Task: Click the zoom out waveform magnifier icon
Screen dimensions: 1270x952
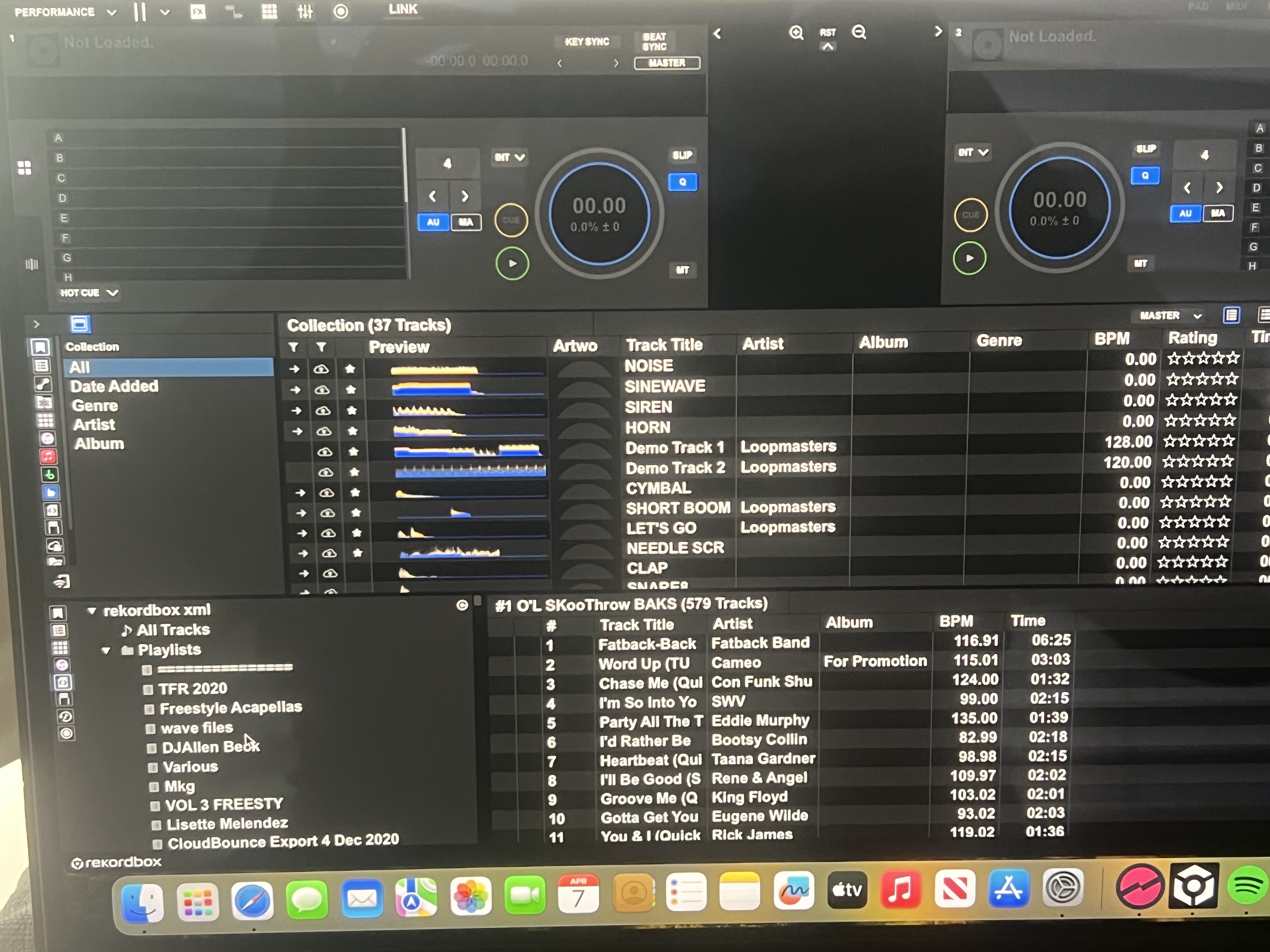Action: (x=859, y=32)
